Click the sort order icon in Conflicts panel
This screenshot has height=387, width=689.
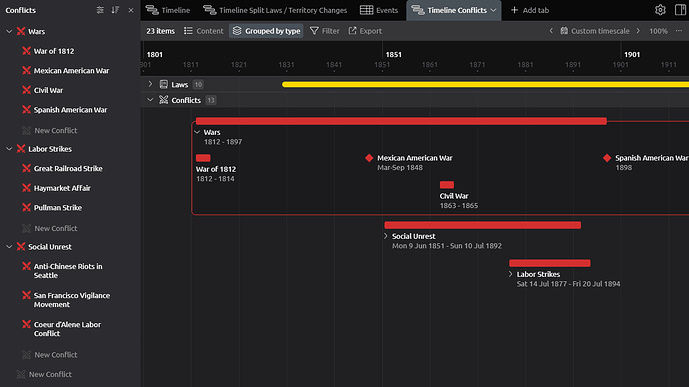[115, 10]
